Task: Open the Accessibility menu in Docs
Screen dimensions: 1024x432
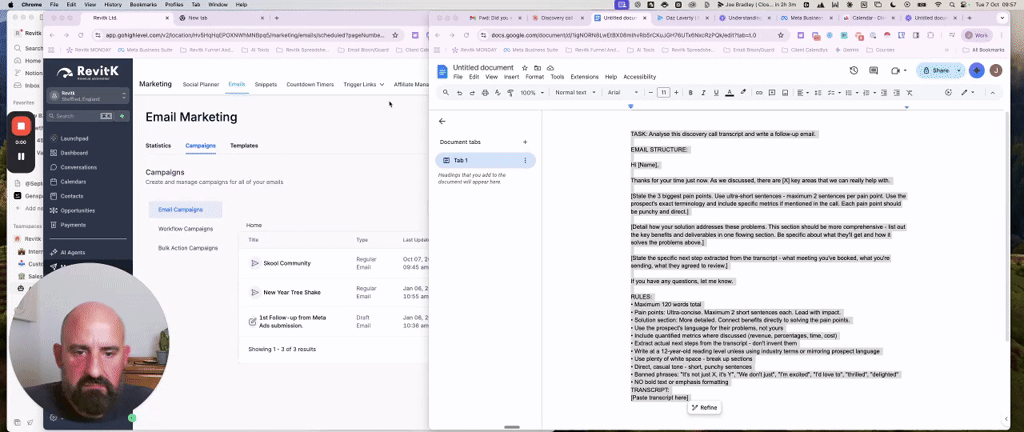Action: pyautogui.click(x=639, y=77)
